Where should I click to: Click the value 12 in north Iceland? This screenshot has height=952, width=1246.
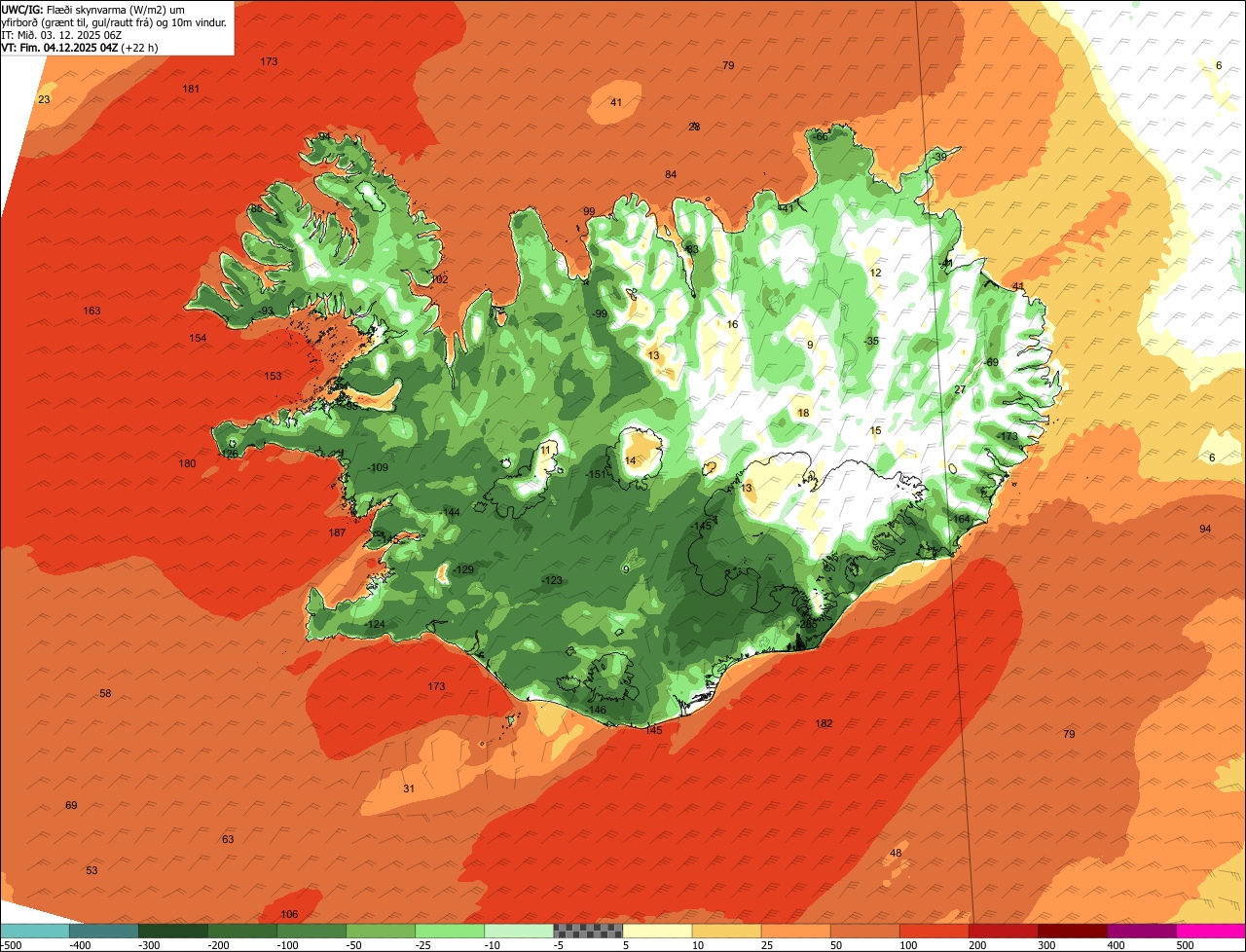[x=875, y=274]
